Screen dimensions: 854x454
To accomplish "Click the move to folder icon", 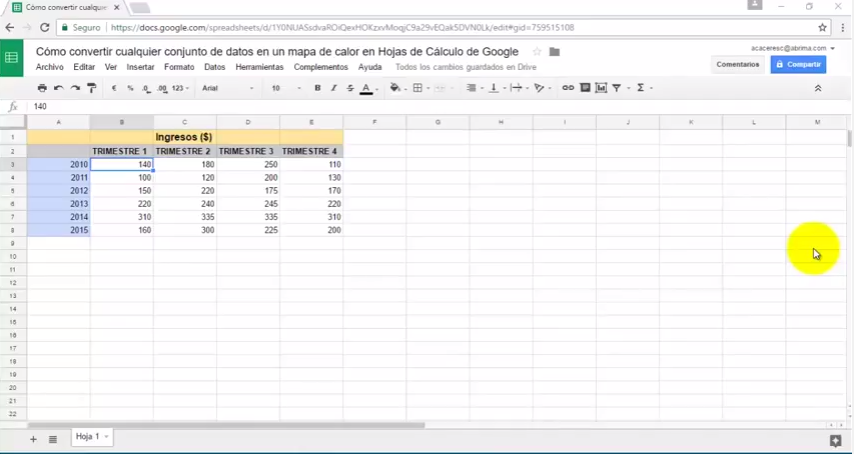I will click(x=555, y=52).
